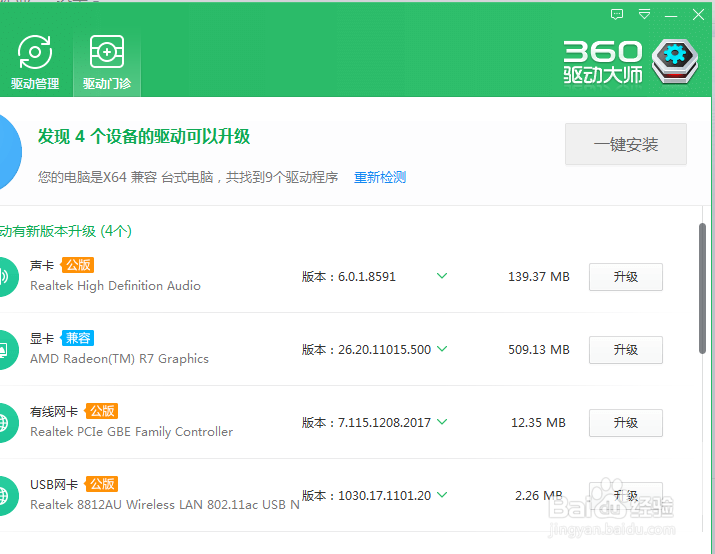
Task: Switch to the 驱动门诊 tab
Action: [107, 63]
